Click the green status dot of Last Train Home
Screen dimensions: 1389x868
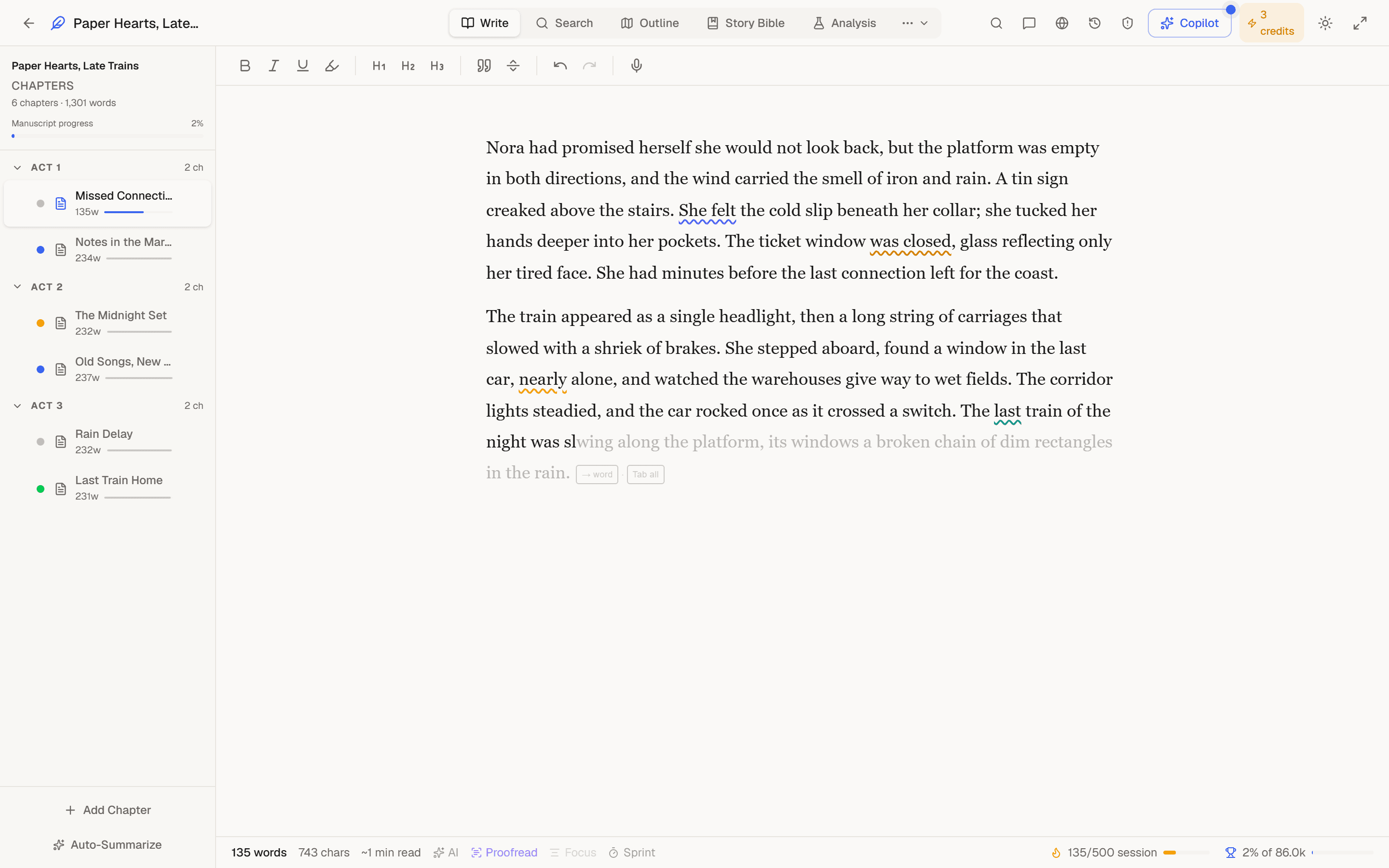click(40, 488)
